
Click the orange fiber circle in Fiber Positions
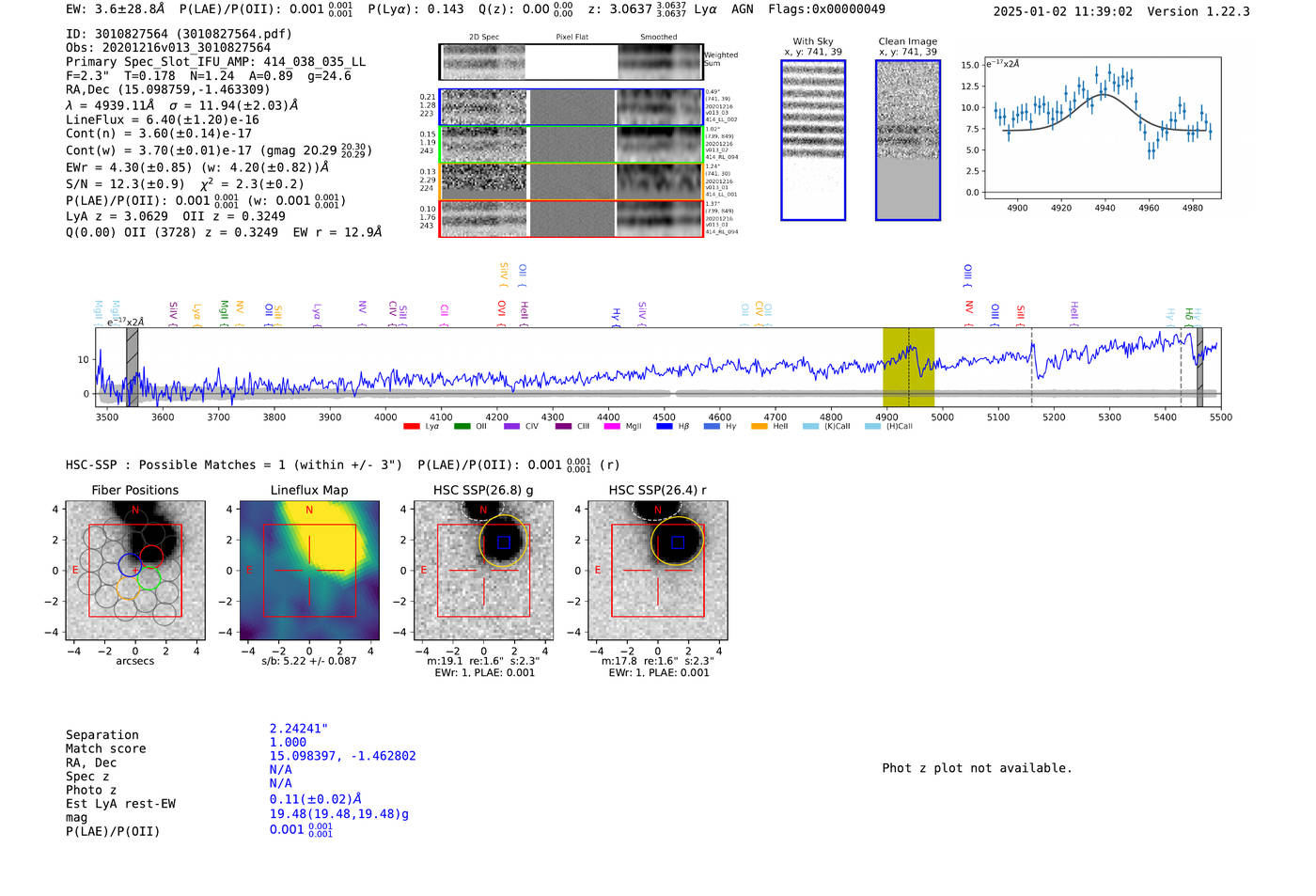(x=128, y=589)
